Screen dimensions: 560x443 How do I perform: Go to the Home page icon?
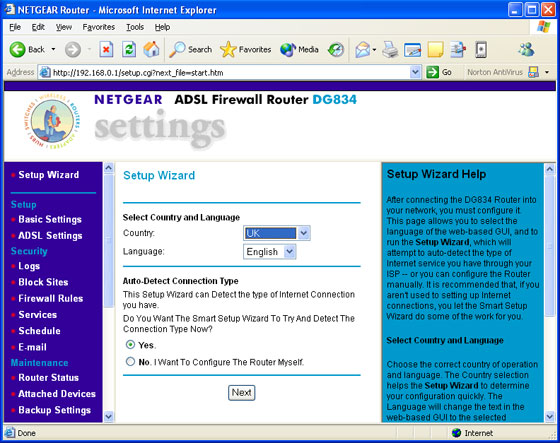coord(151,49)
